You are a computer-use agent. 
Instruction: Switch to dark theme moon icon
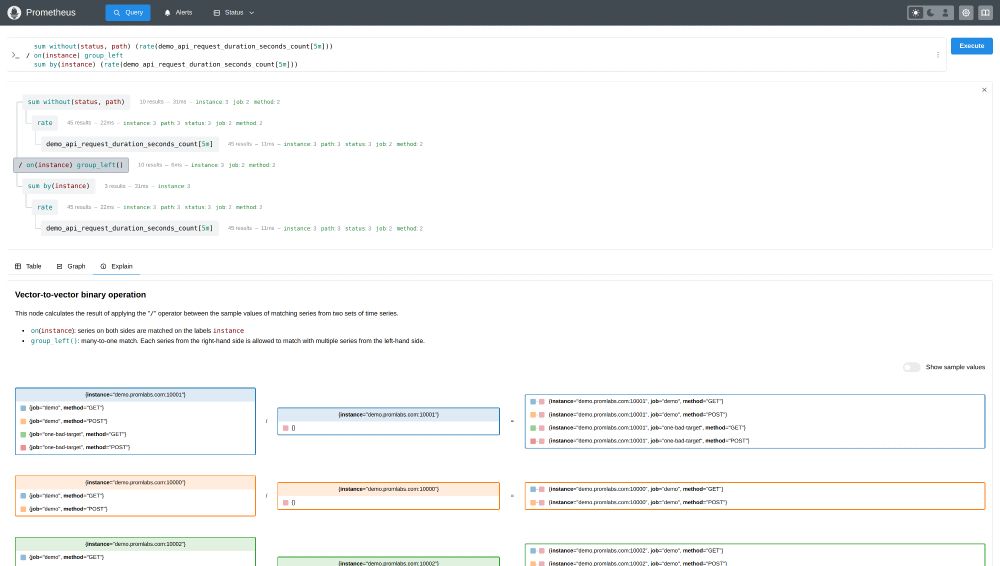pyautogui.click(x=930, y=13)
